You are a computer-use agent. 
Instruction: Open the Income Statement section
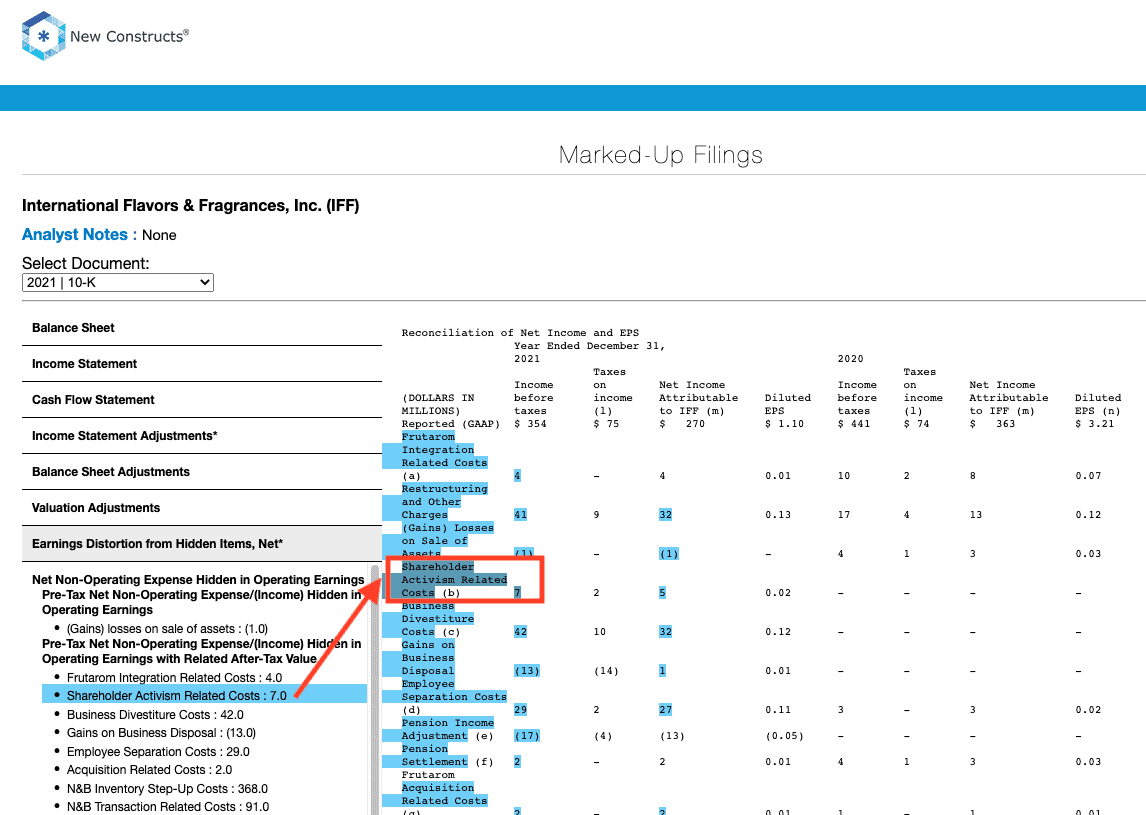coord(202,364)
